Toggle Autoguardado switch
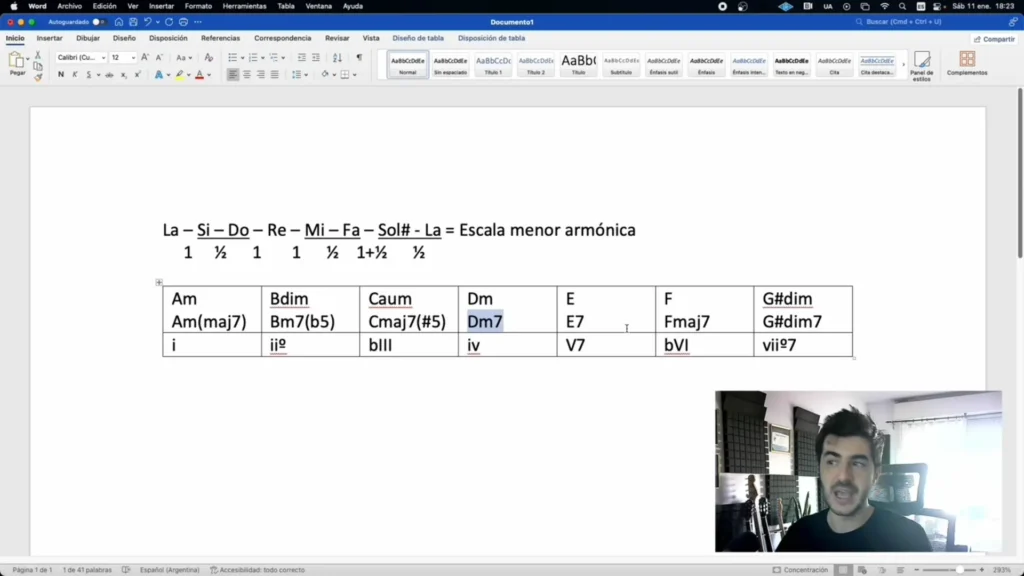Viewport: 1024px width, 576px height. [98, 22]
